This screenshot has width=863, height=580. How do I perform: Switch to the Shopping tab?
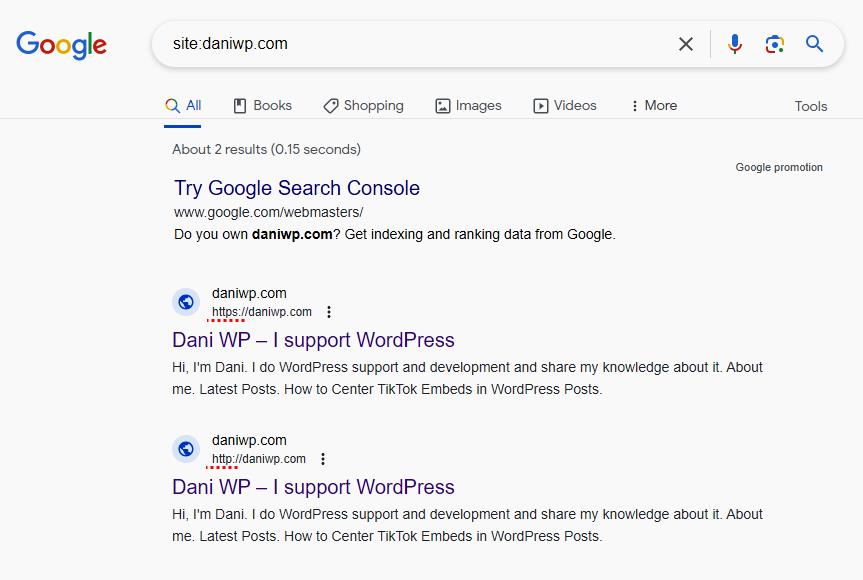[x=363, y=106]
